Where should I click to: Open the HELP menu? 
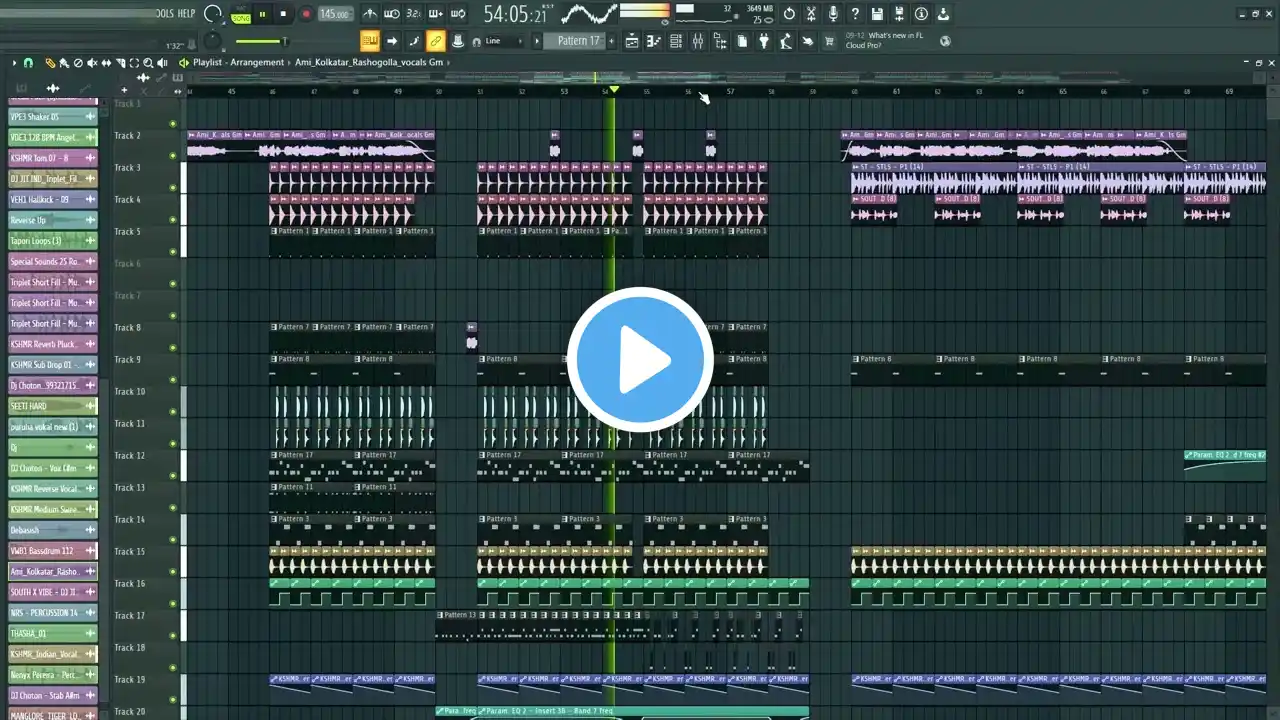(x=186, y=13)
